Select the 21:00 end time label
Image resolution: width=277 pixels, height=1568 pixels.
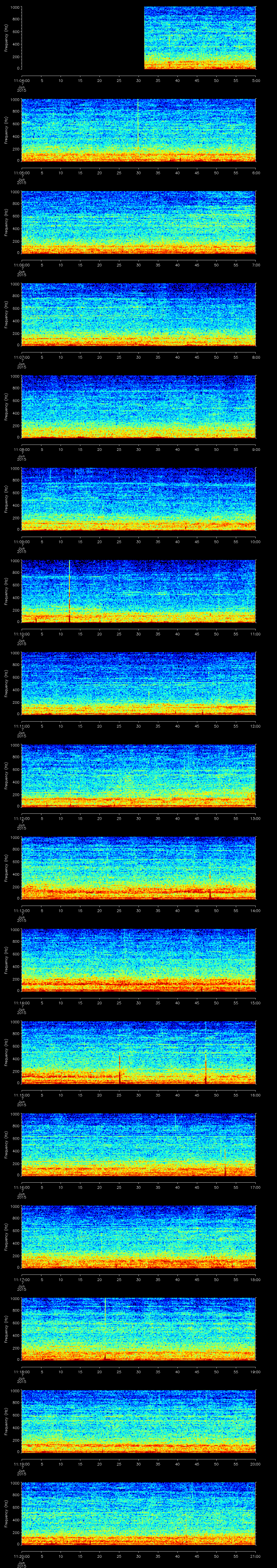click(x=256, y=1556)
